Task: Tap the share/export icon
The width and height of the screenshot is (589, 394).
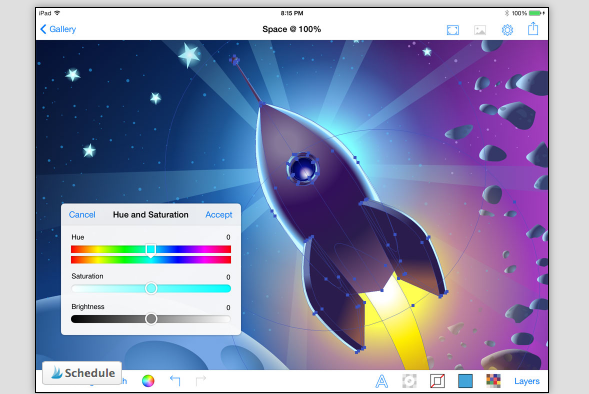Action: point(533,29)
